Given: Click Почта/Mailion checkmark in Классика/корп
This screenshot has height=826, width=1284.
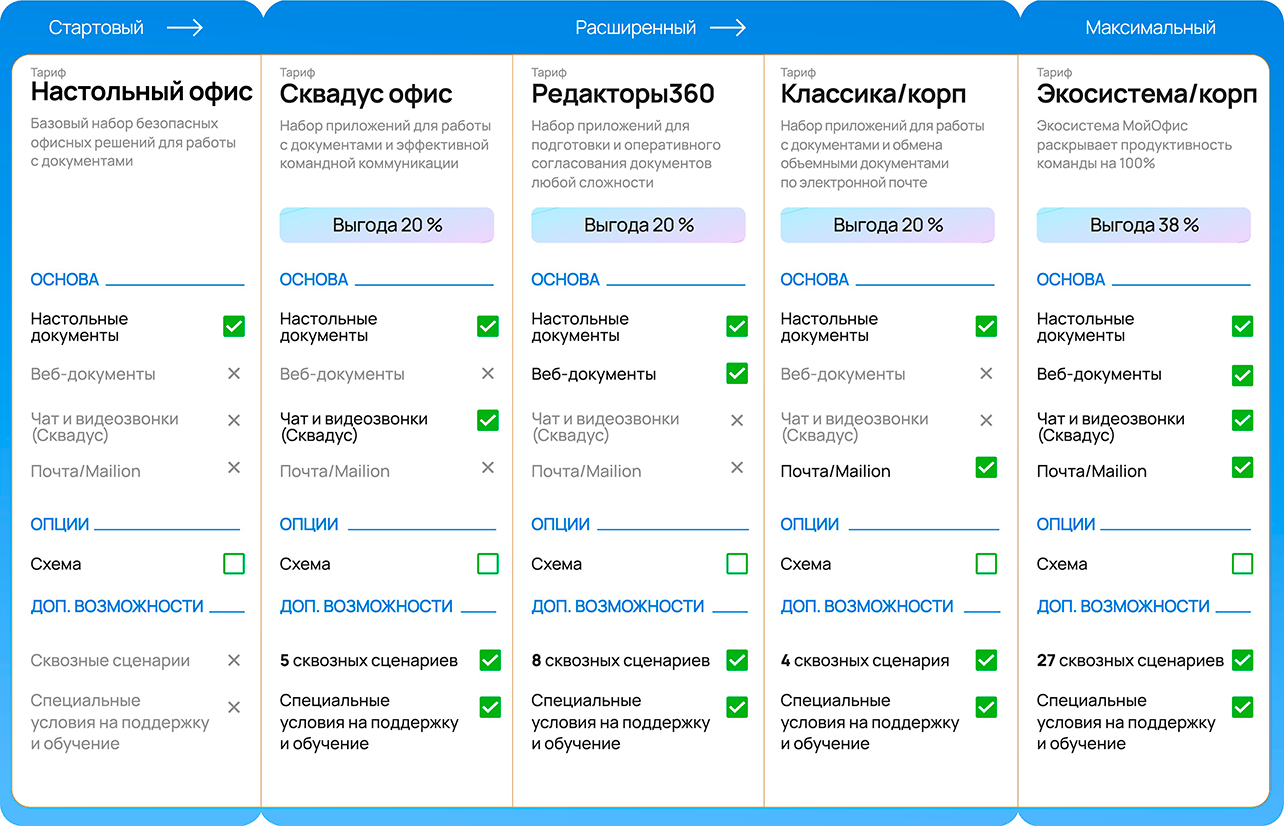Looking at the screenshot, I should click(986, 467).
